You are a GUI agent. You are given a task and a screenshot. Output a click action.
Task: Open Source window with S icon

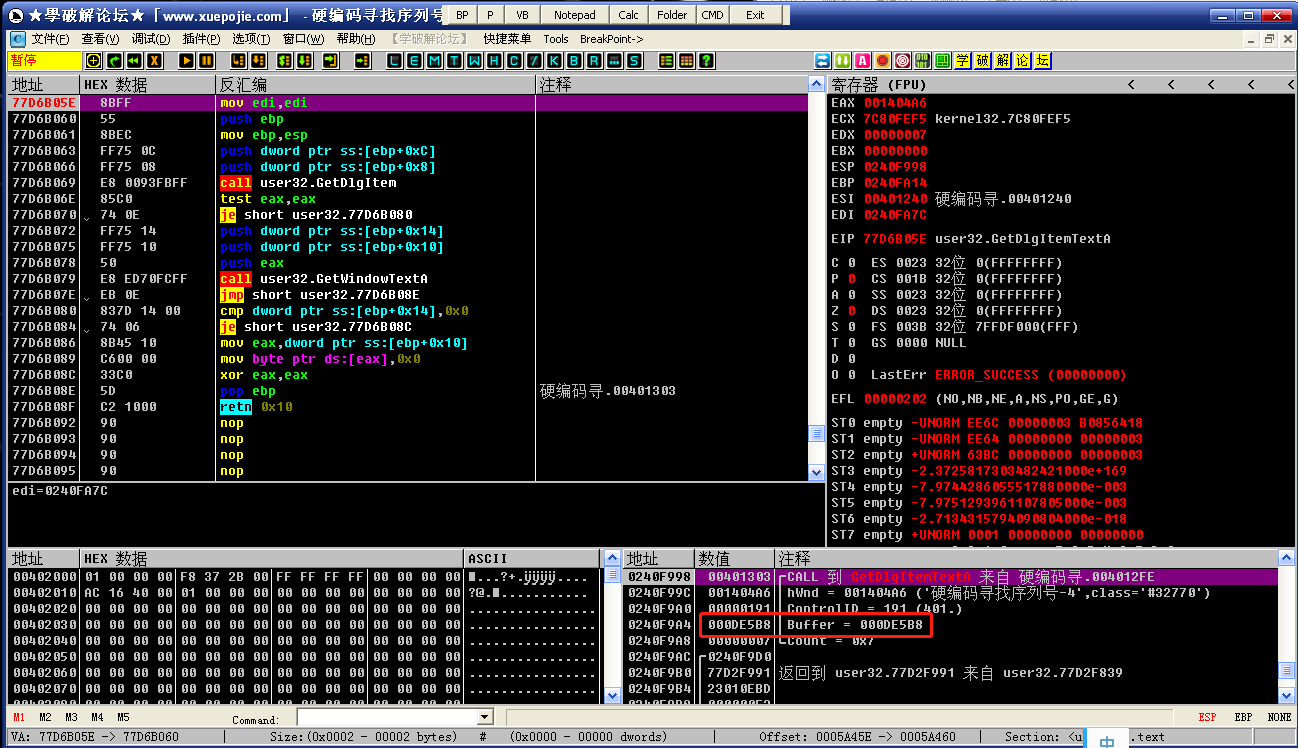click(x=632, y=61)
